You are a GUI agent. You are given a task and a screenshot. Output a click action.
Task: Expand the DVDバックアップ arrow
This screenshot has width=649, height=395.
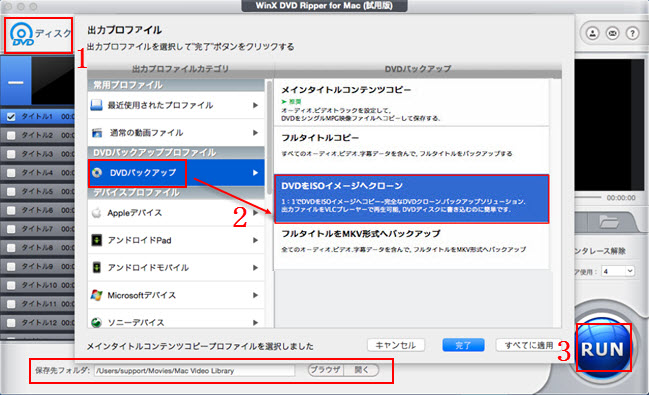[x=255, y=173]
